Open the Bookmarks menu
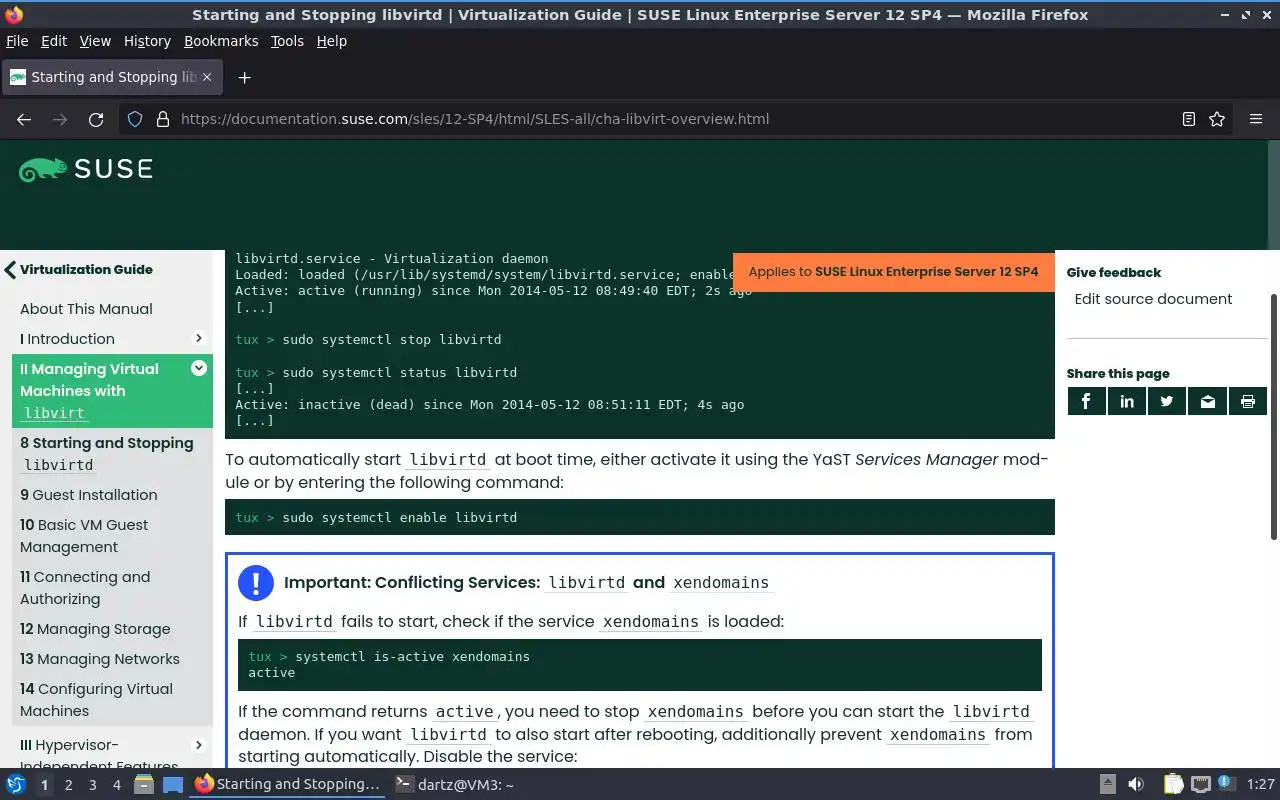The height and width of the screenshot is (800, 1280). pyautogui.click(x=221, y=41)
